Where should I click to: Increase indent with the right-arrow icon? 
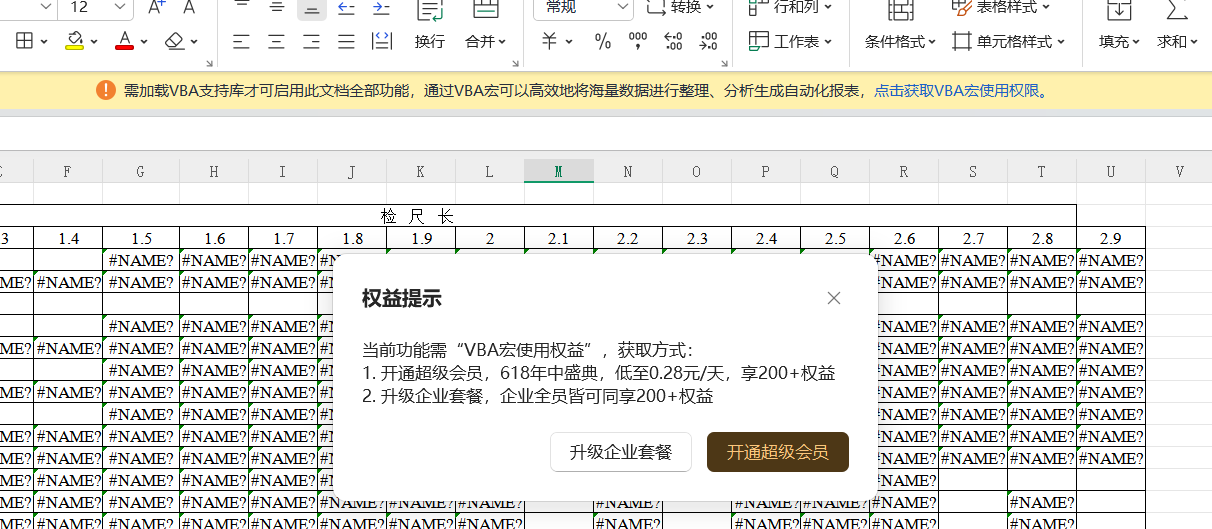click(381, 7)
